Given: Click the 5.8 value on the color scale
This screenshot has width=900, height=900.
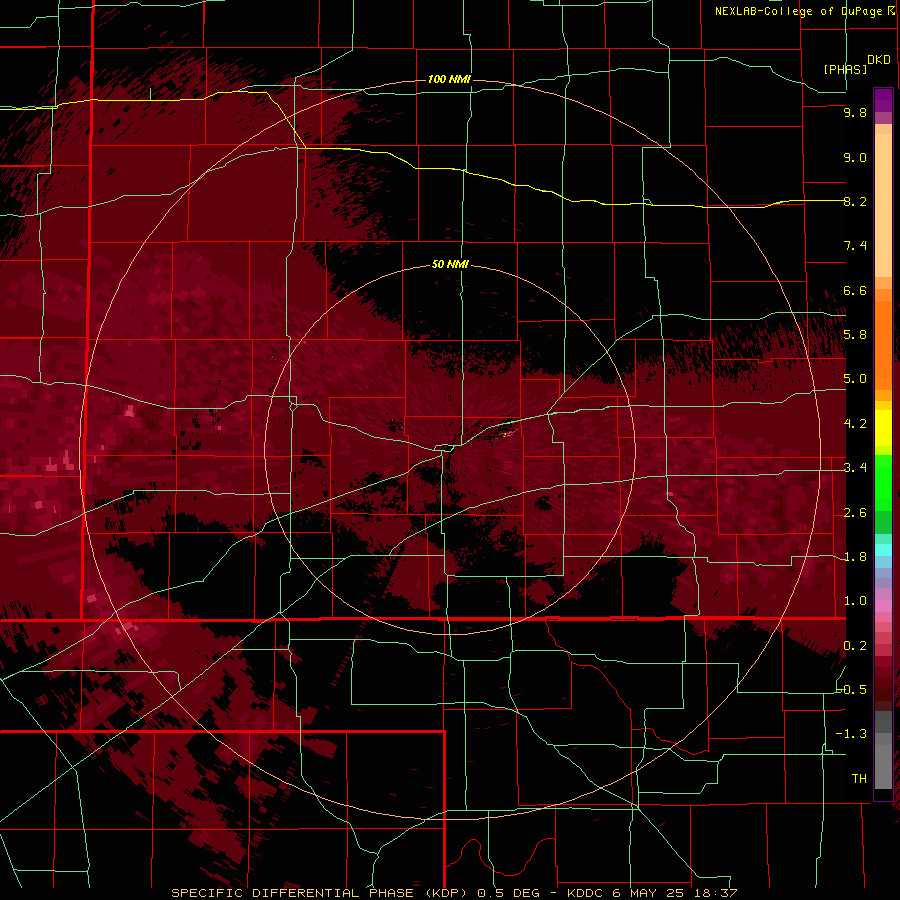Looking at the screenshot, I should point(855,335).
